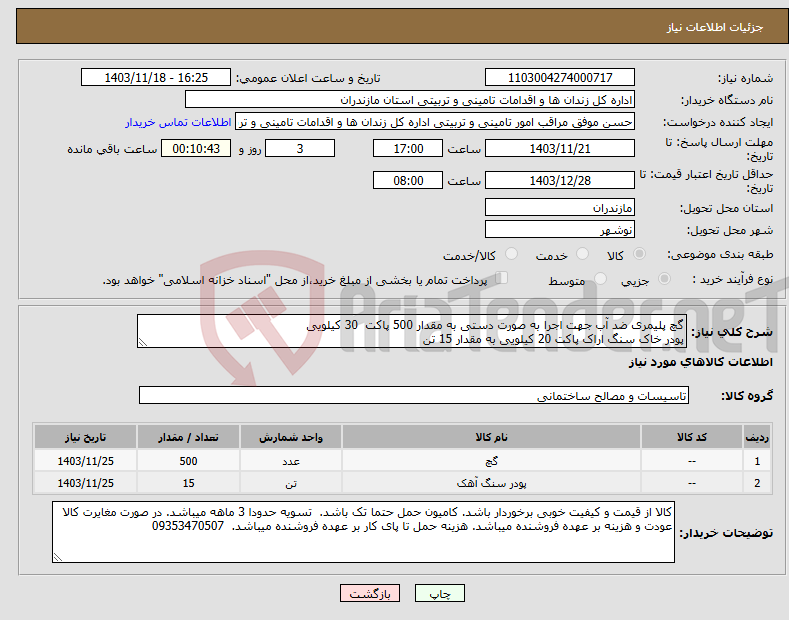Click the remaining days field showing 3
The image size is (789, 620).
click(300, 148)
